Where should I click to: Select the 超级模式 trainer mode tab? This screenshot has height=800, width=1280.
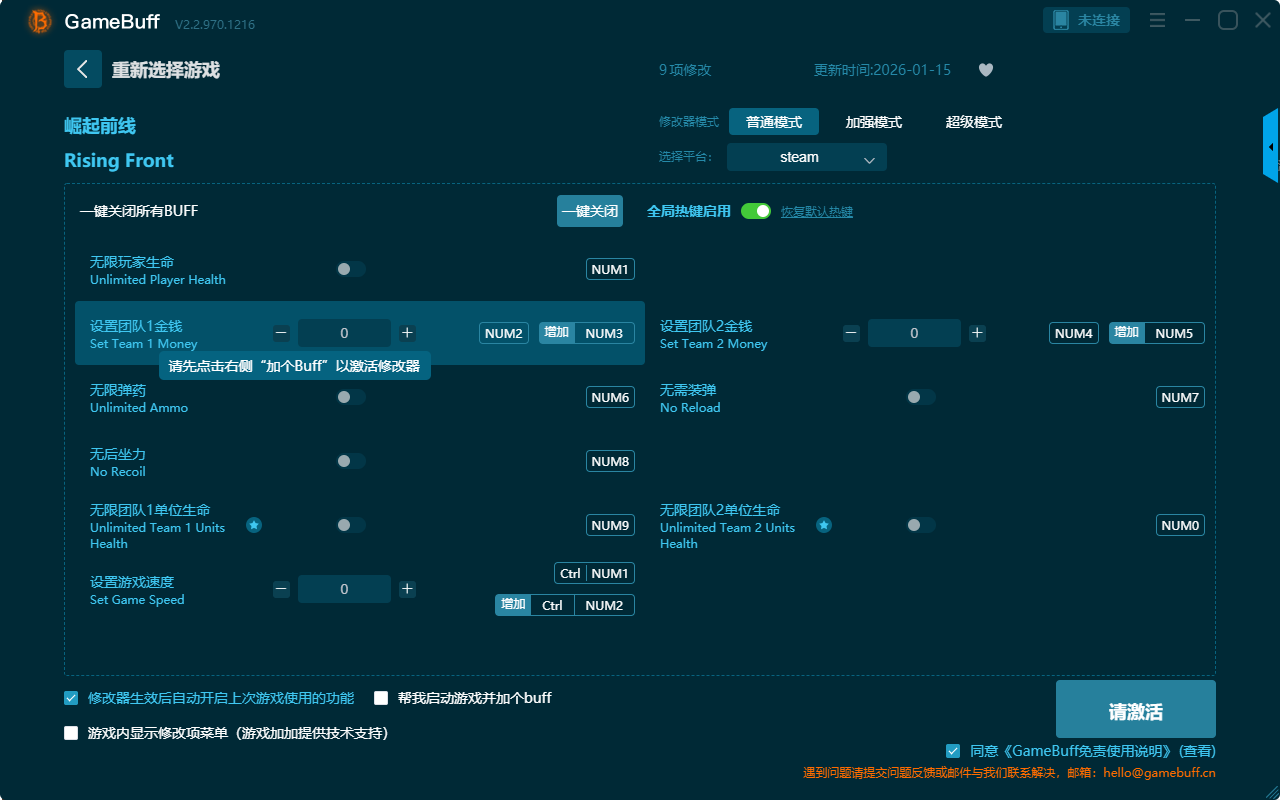tap(973, 122)
